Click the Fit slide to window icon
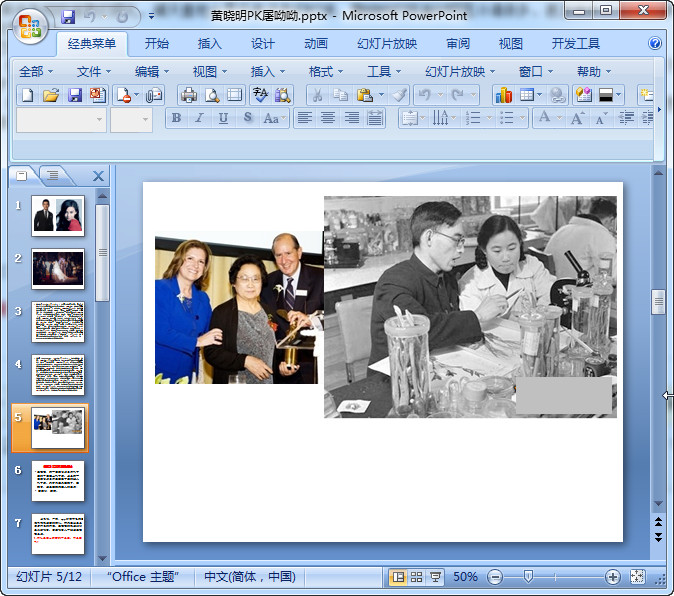674x596 pixels. (638, 577)
